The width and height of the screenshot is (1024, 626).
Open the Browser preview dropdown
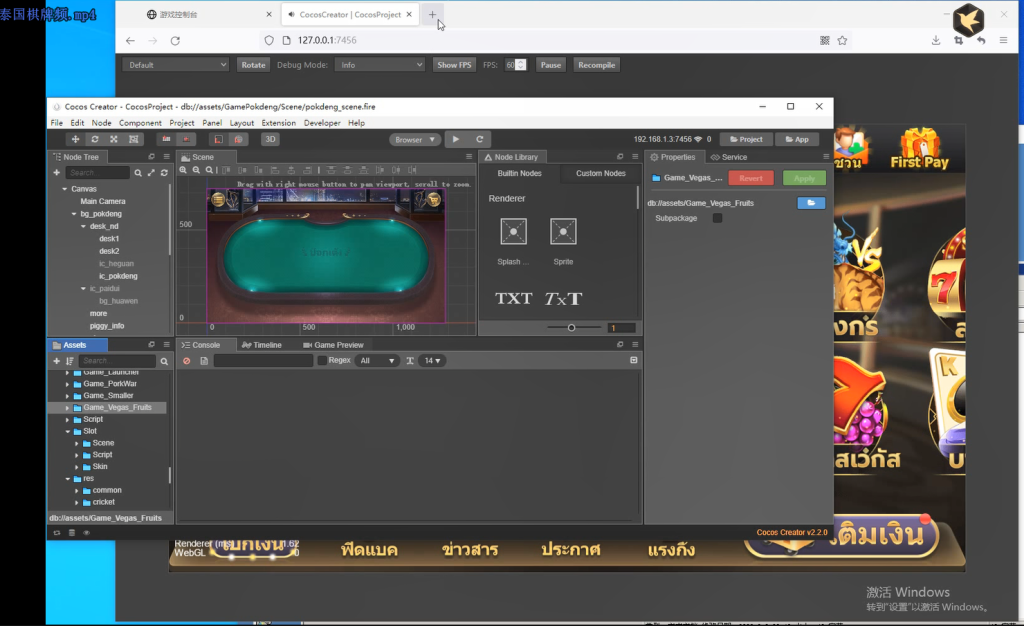(415, 139)
